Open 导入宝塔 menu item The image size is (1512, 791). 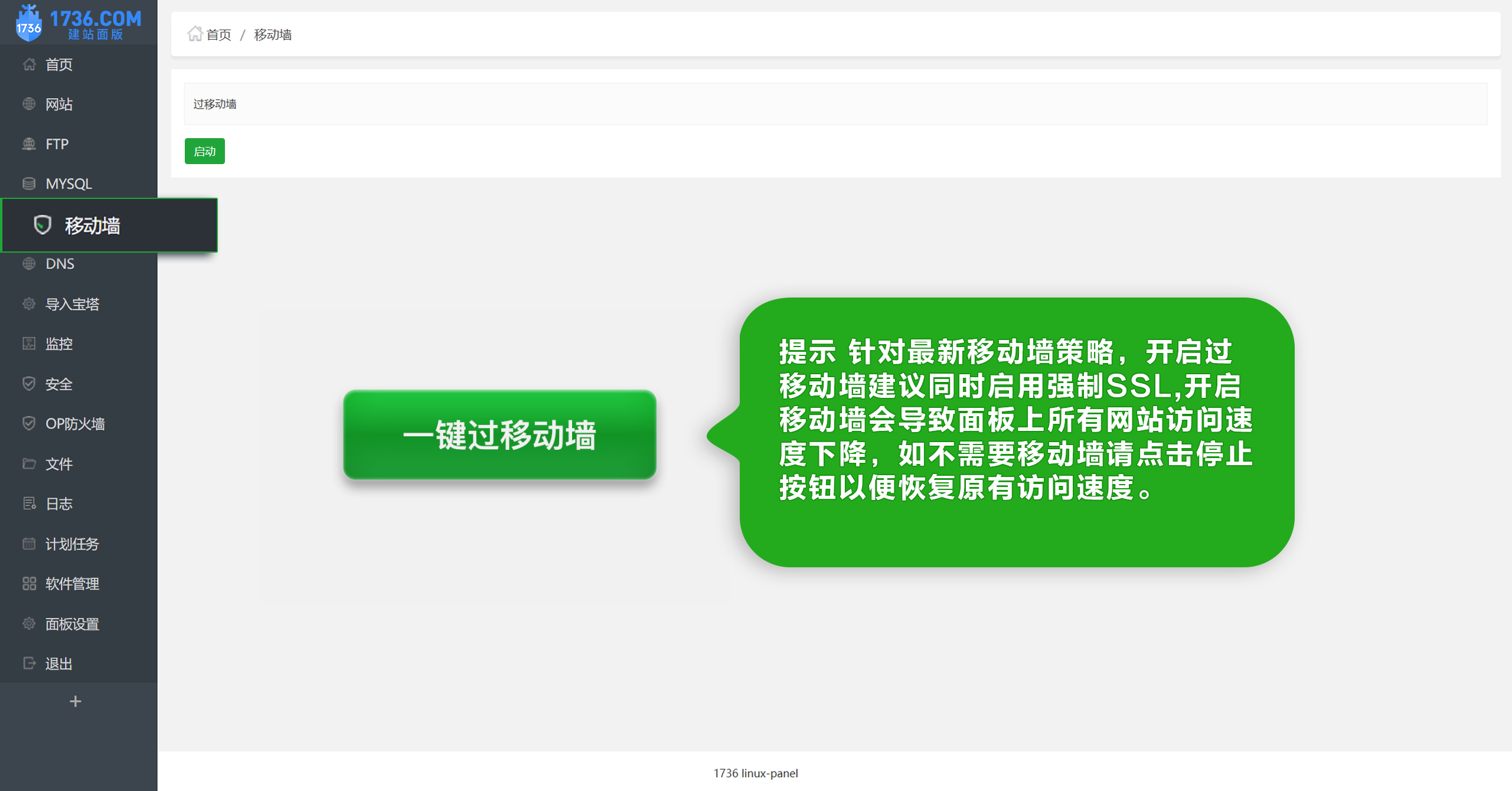point(79,304)
